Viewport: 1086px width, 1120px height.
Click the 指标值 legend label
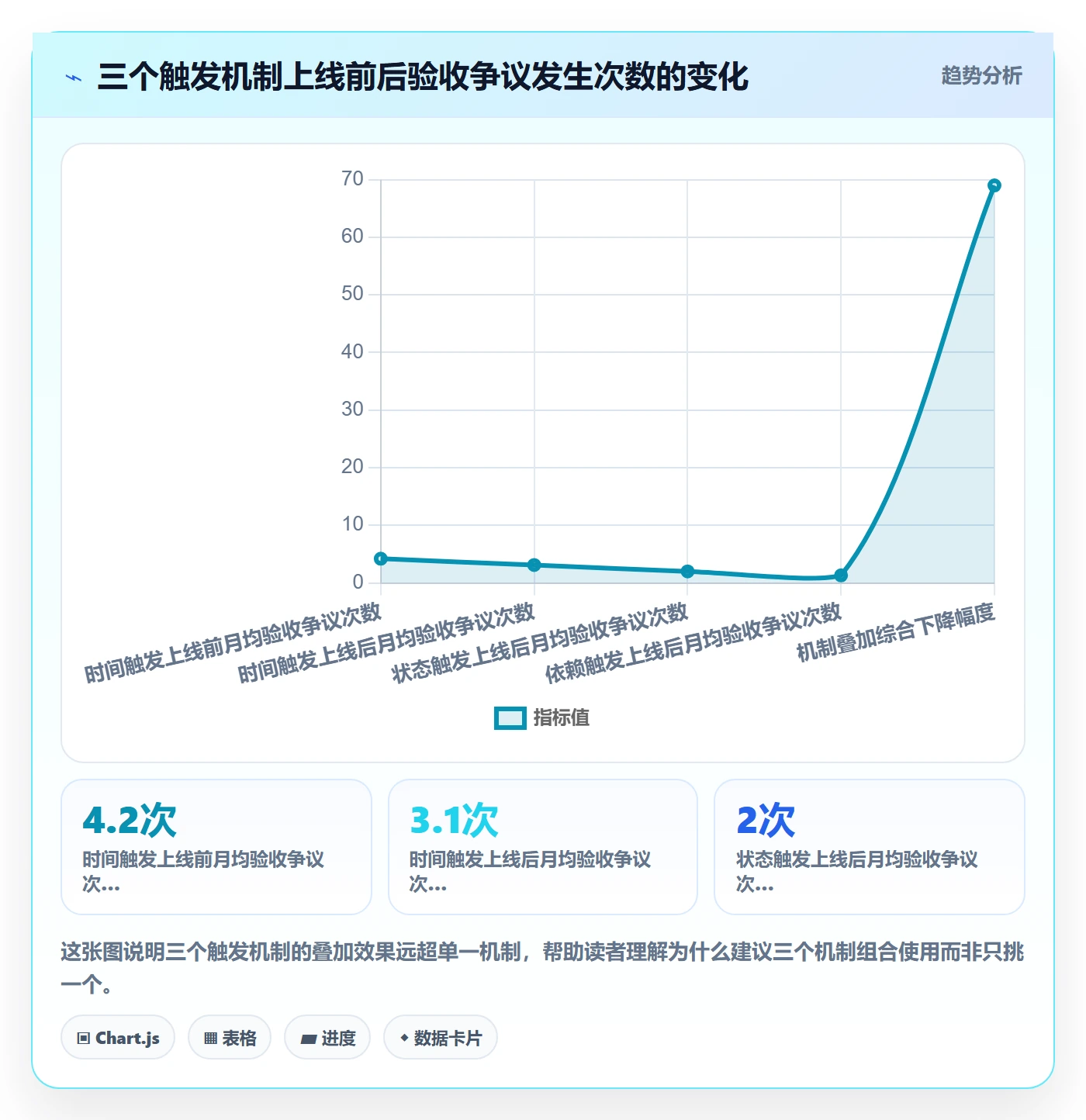click(x=562, y=718)
